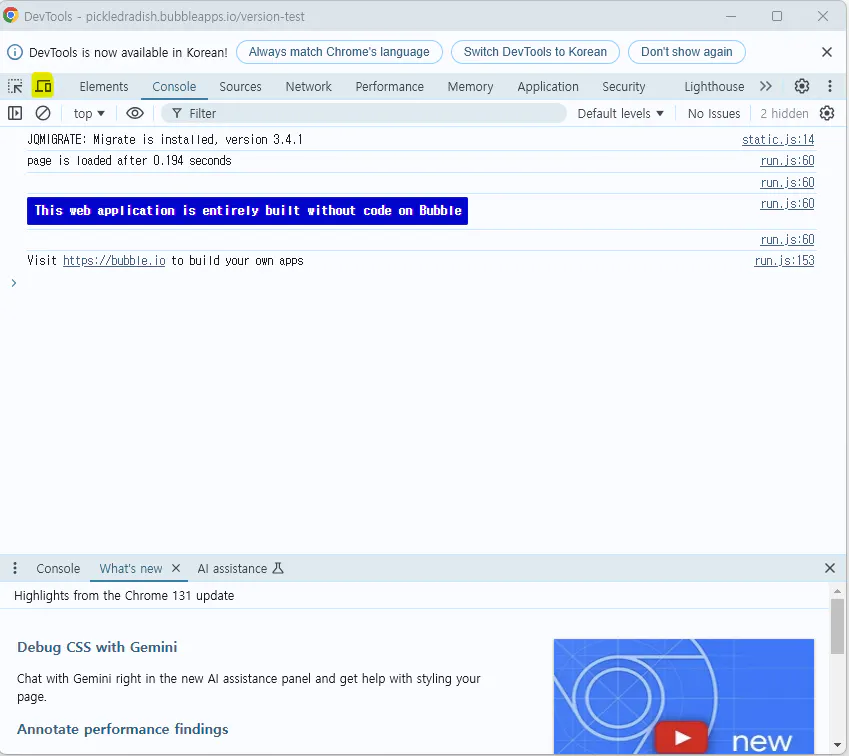Clear the console with the circle-slash icon

coord(43,113)
